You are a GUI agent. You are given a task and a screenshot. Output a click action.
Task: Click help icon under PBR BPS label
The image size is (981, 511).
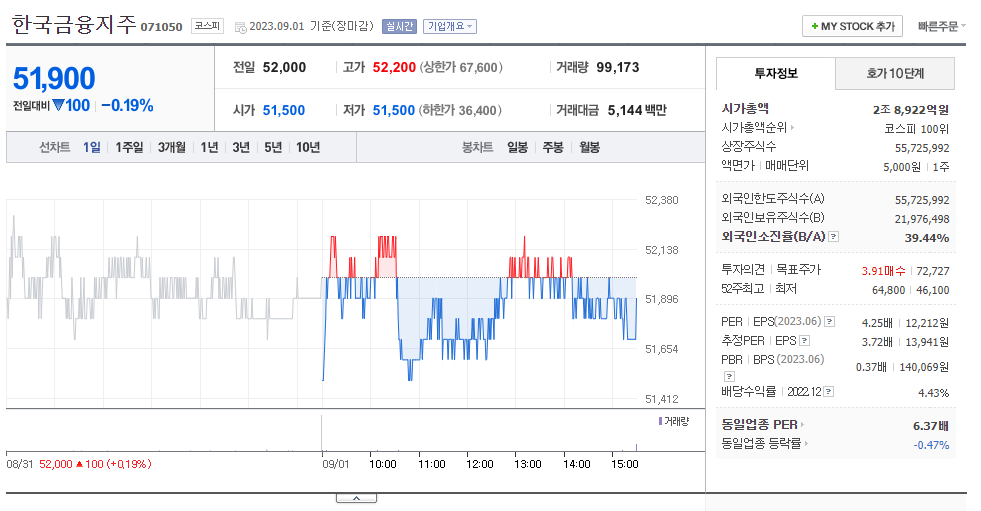729,376
